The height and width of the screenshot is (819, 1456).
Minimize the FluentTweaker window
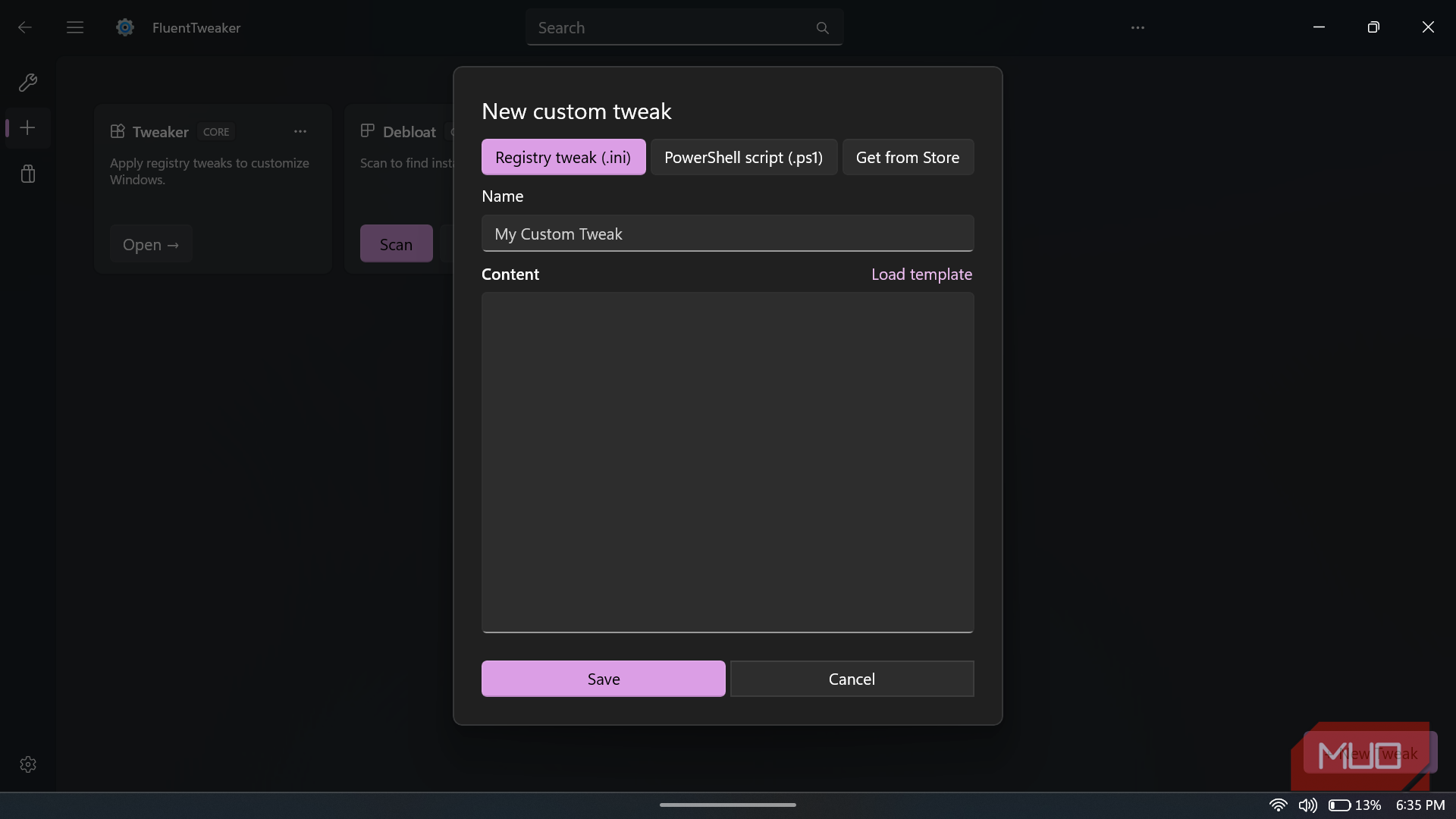tap(1319, 27)
